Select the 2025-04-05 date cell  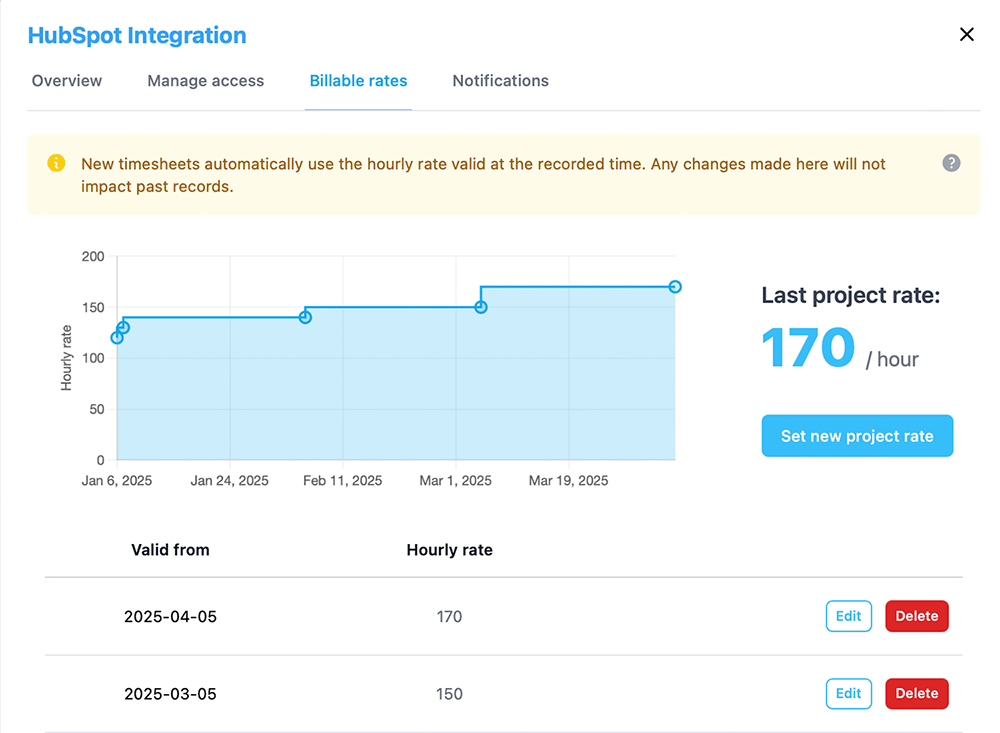coord(170,617)
